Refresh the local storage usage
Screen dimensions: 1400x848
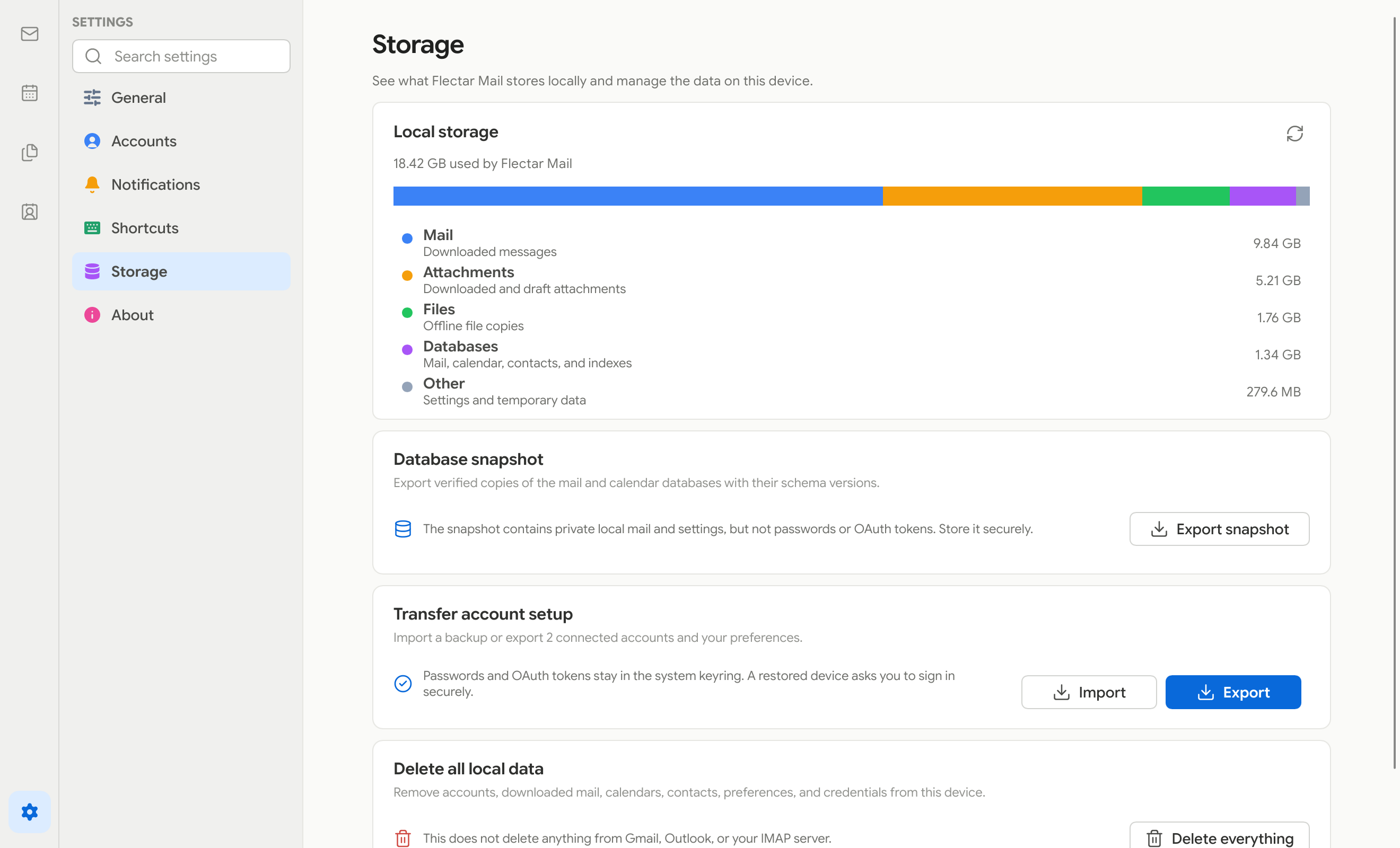tap(1294, 134)
